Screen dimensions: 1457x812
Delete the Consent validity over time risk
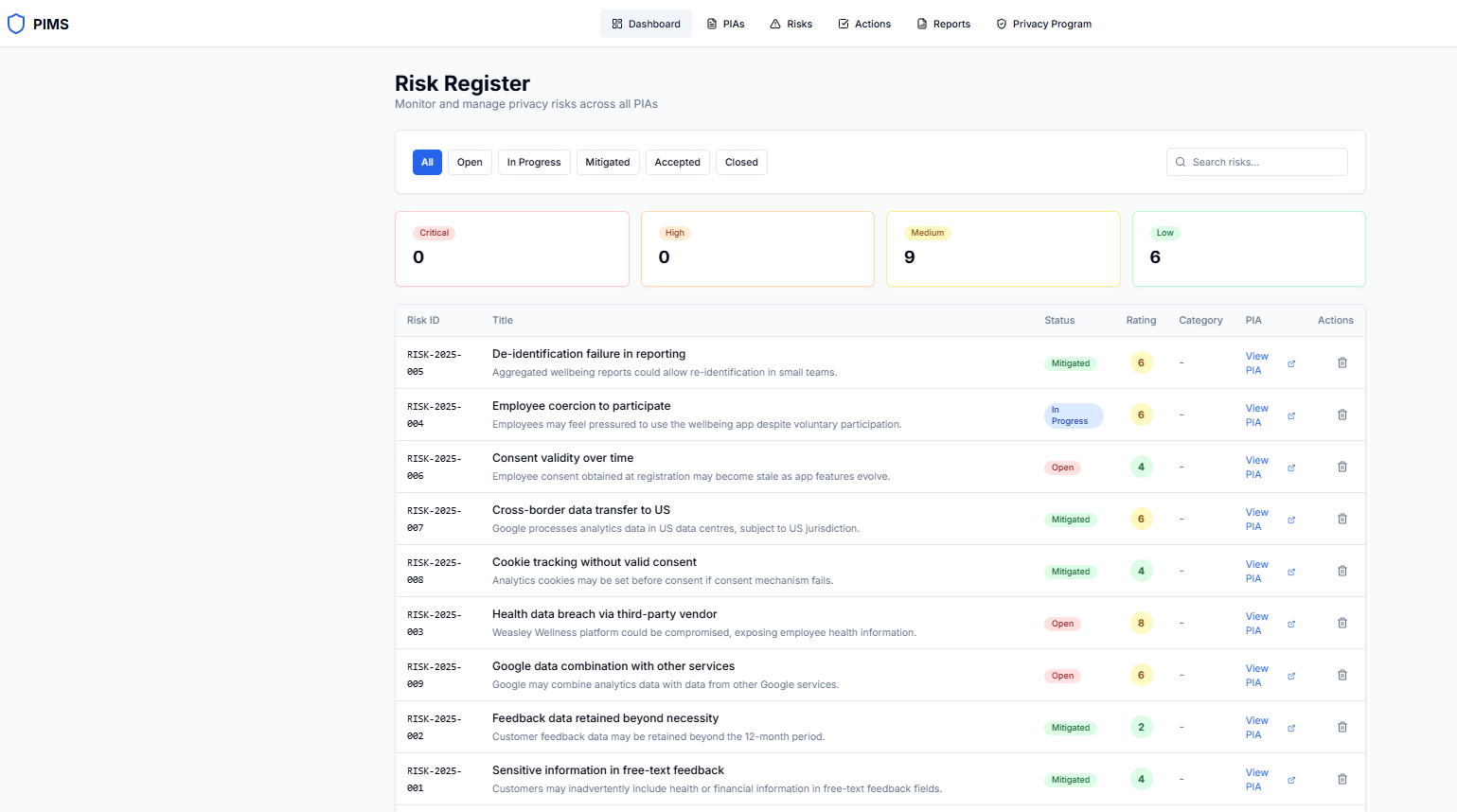click(x=1342, y=467)
